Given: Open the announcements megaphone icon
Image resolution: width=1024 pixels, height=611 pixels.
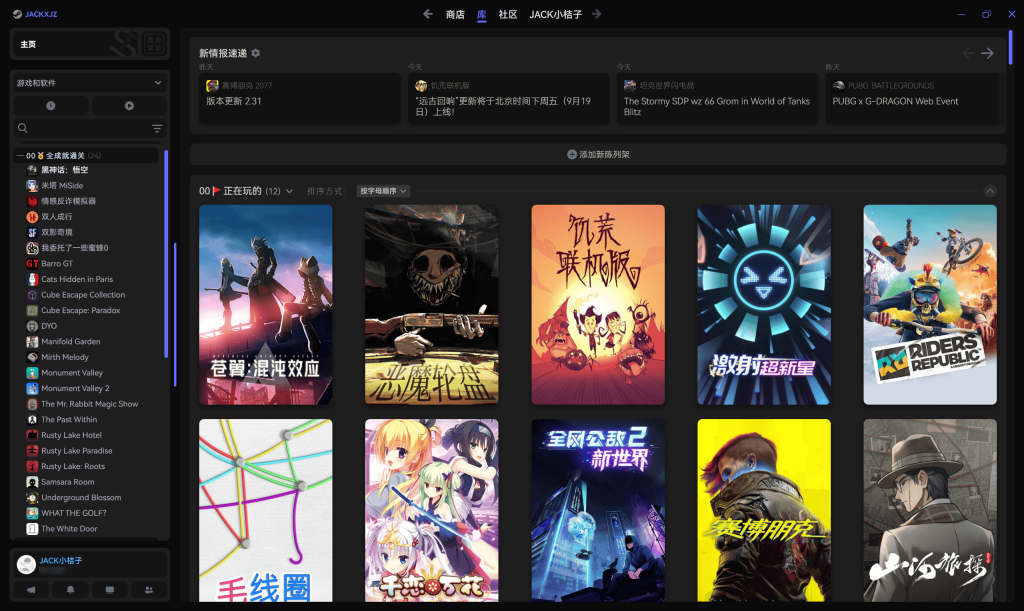Looking at the screenshot, I should coord(31,590).
